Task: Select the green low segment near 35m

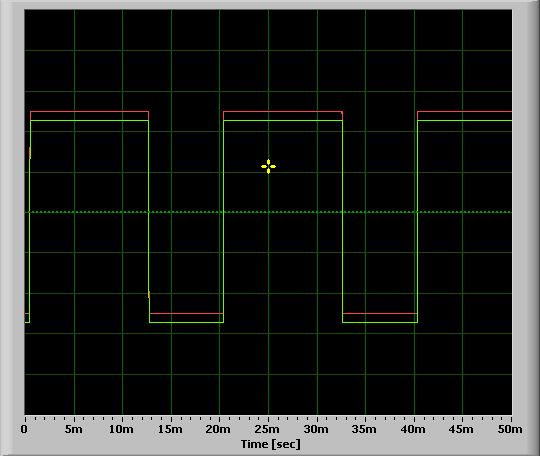Action: pos(380,323)
